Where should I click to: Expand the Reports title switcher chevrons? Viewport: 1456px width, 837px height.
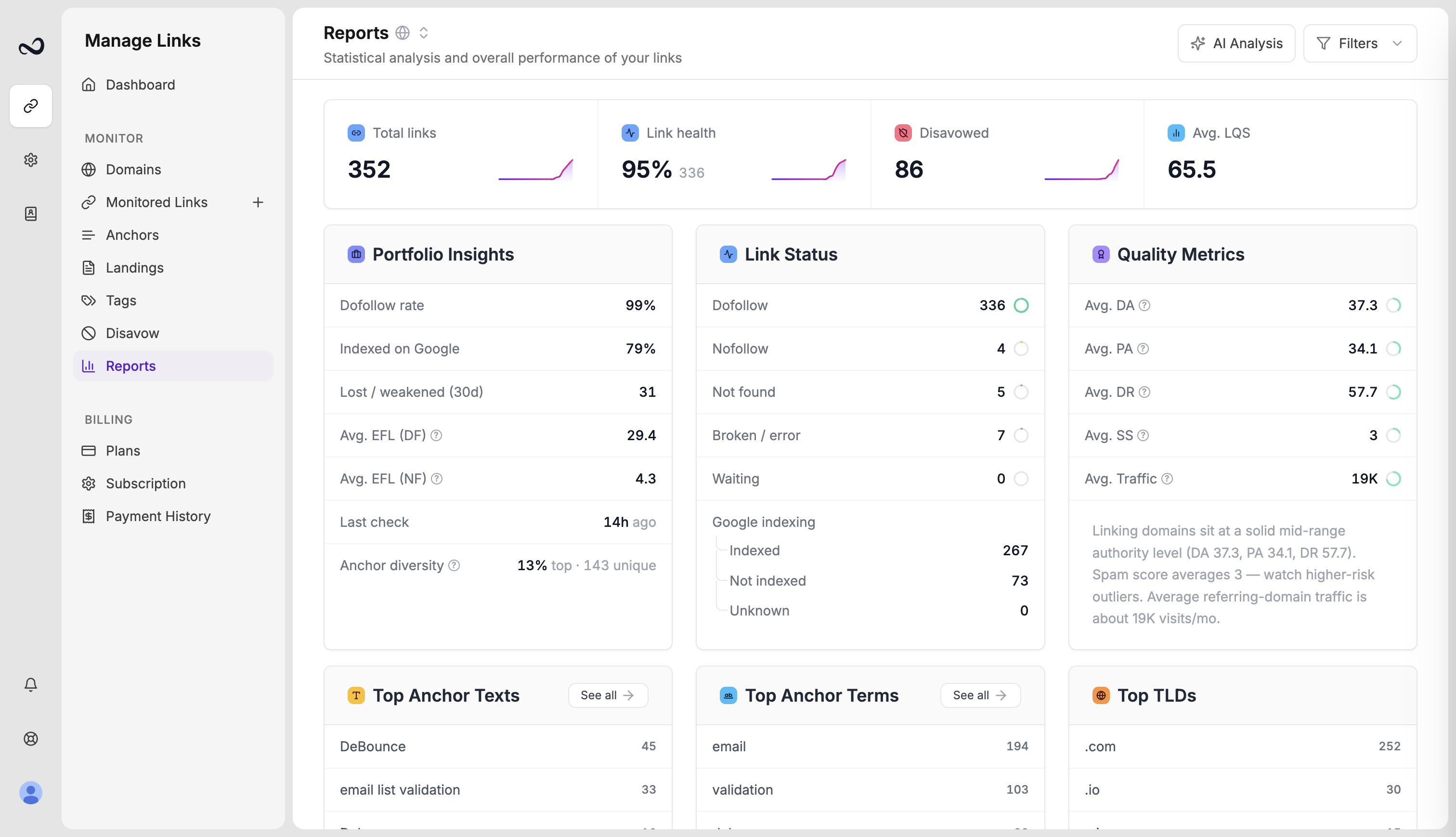(424, 33)
